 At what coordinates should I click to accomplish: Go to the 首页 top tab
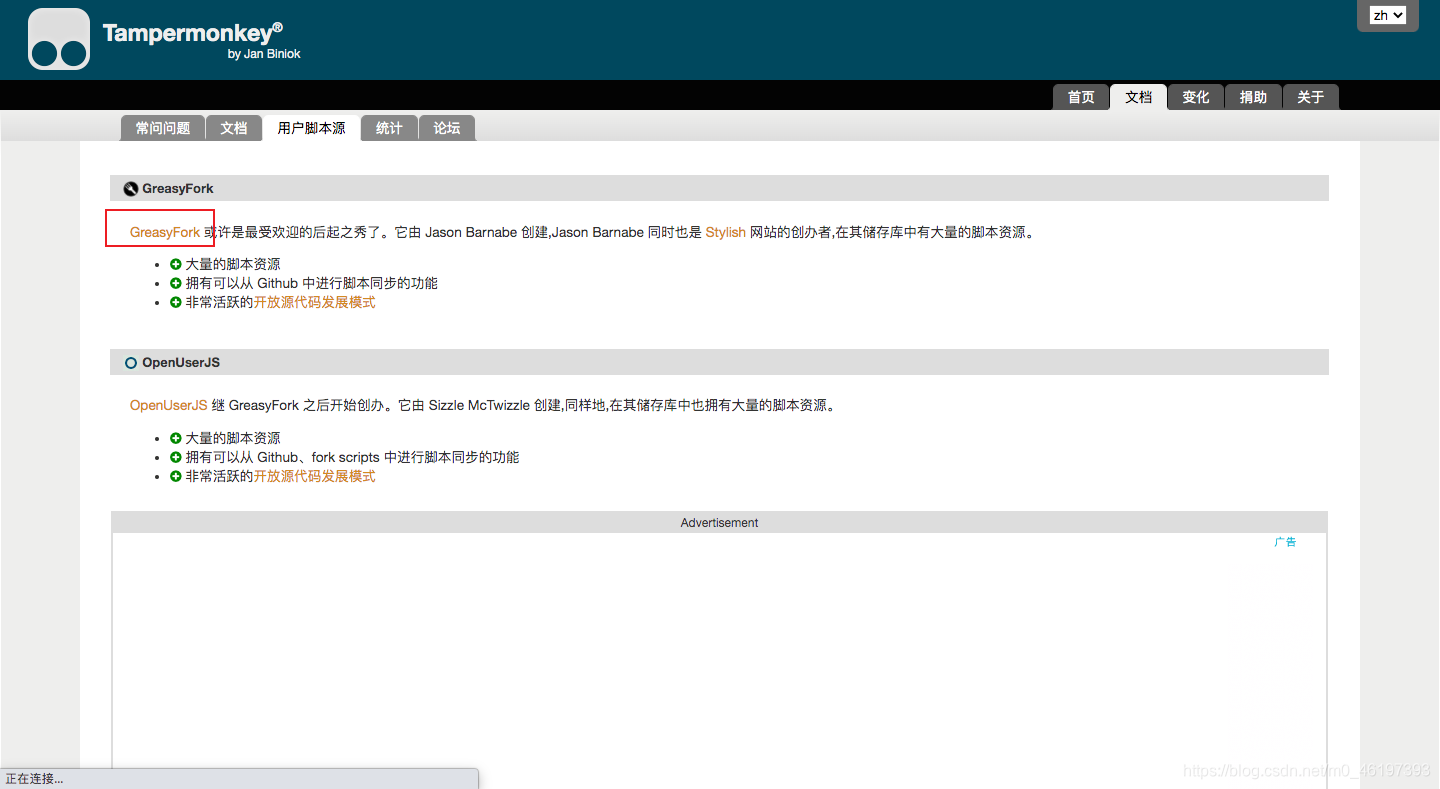[1081, 97]
